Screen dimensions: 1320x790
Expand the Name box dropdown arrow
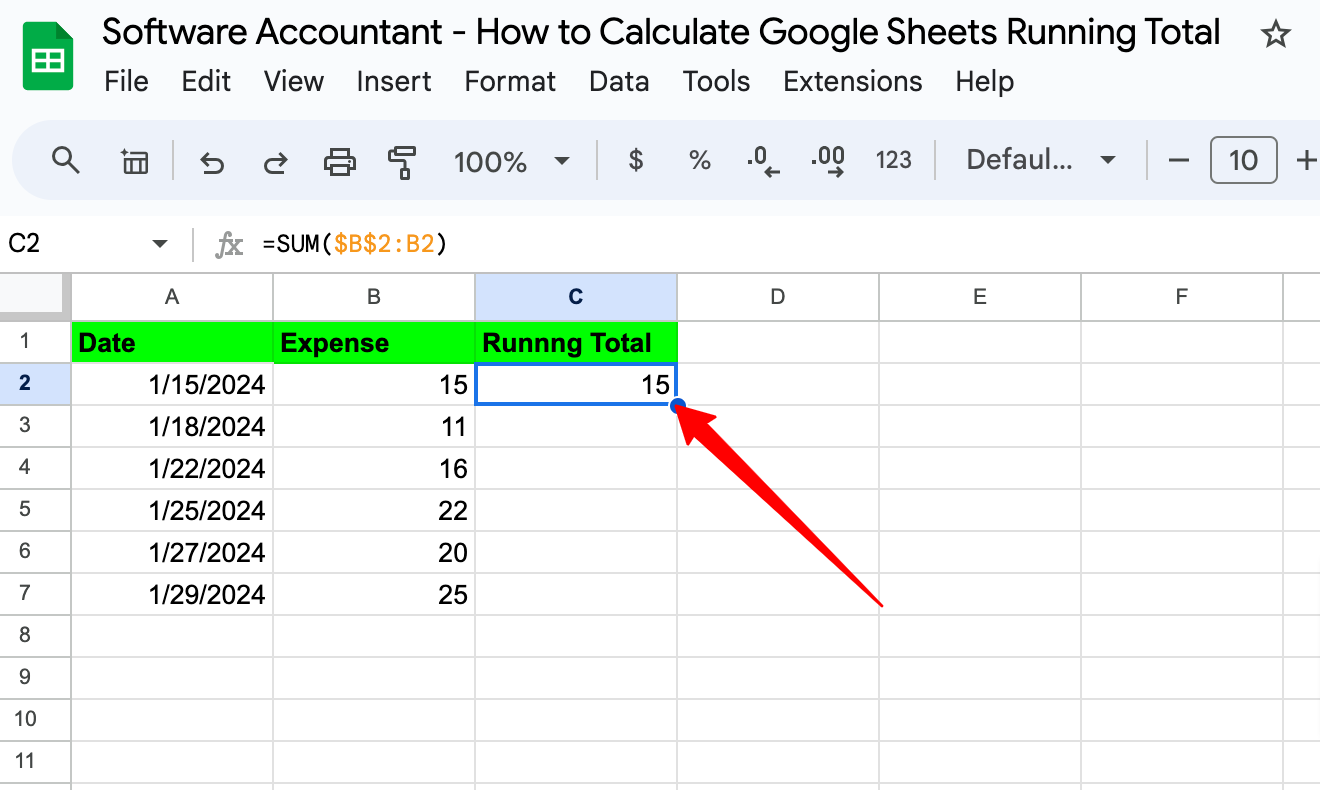pos(160,244)
